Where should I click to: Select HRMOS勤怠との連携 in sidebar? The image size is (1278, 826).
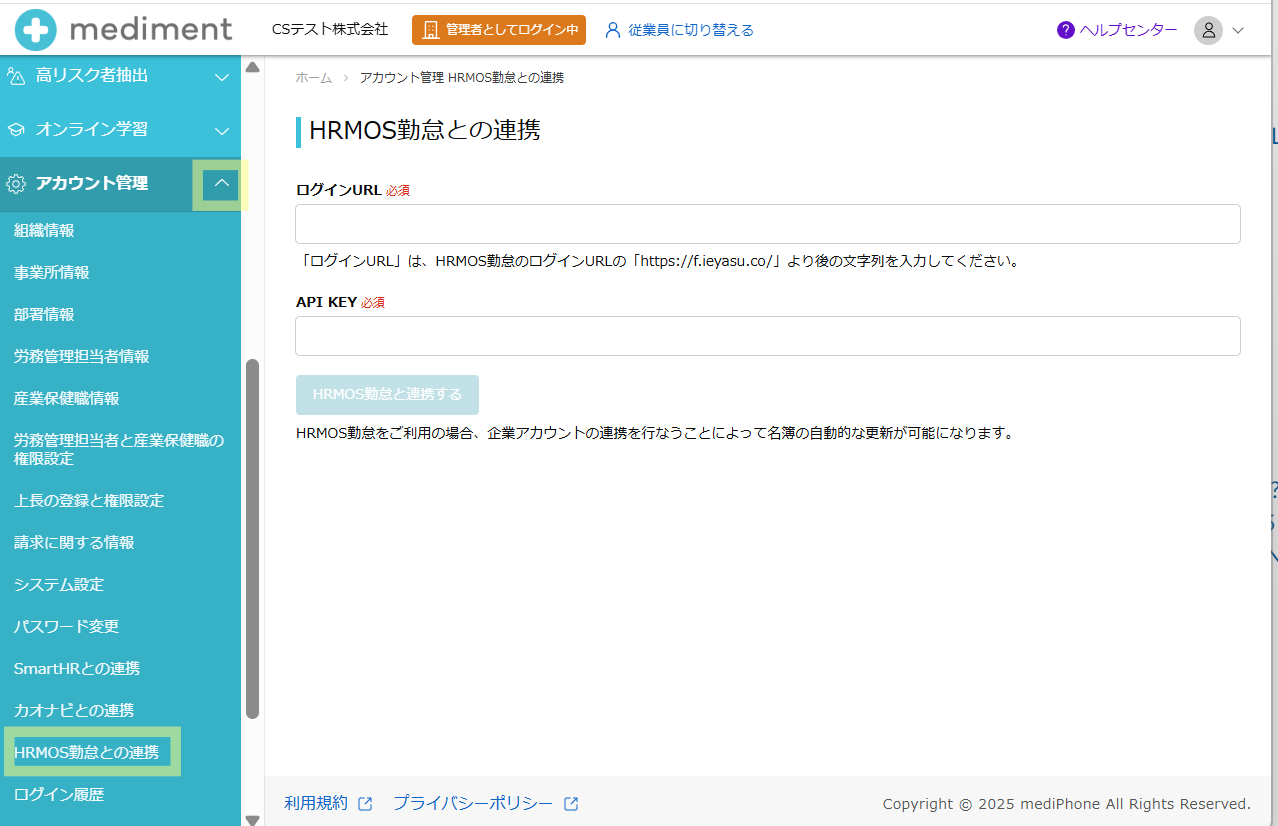(86, 752)
